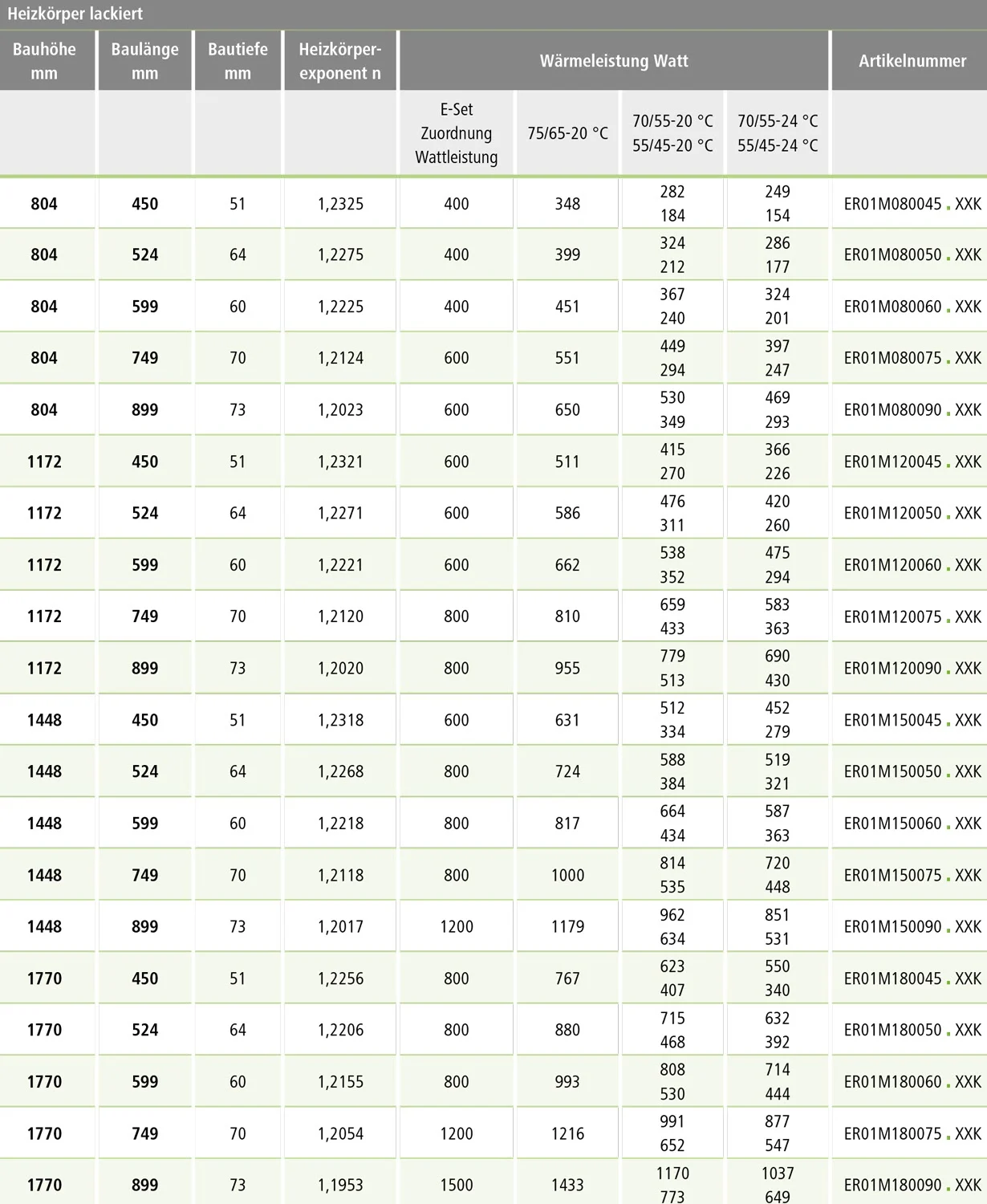Click the Baulänge mm column header
987x1204 pixels.
coord(144,61)
